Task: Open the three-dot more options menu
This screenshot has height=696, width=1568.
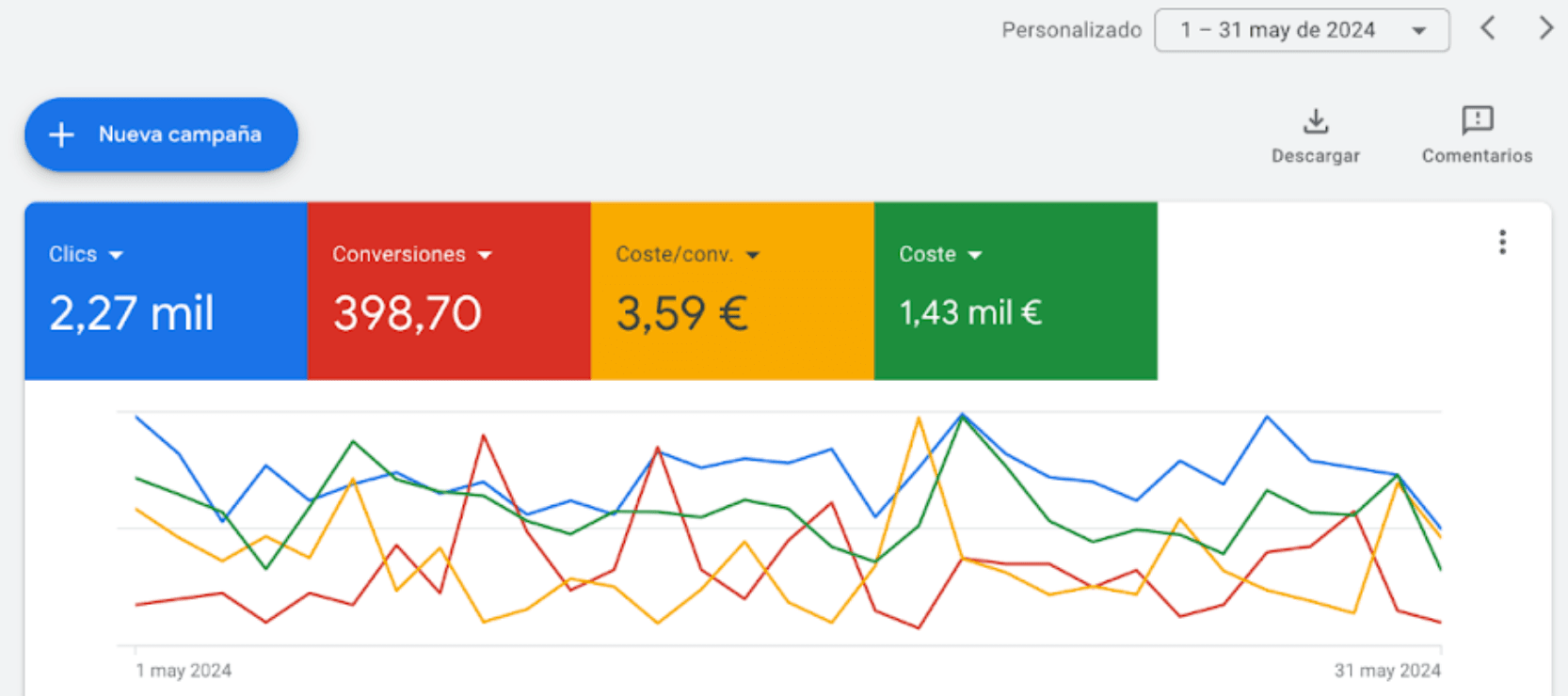Action: click(x=1502, y=243)
